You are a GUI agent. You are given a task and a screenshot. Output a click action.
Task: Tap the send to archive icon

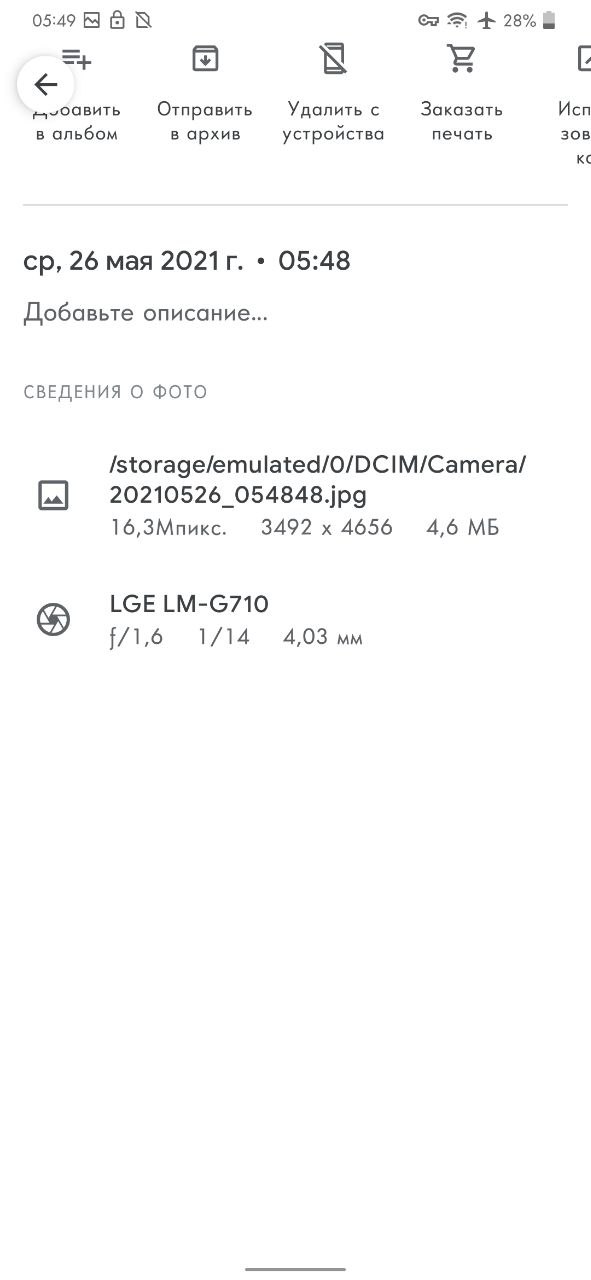(x=205, y=59)
